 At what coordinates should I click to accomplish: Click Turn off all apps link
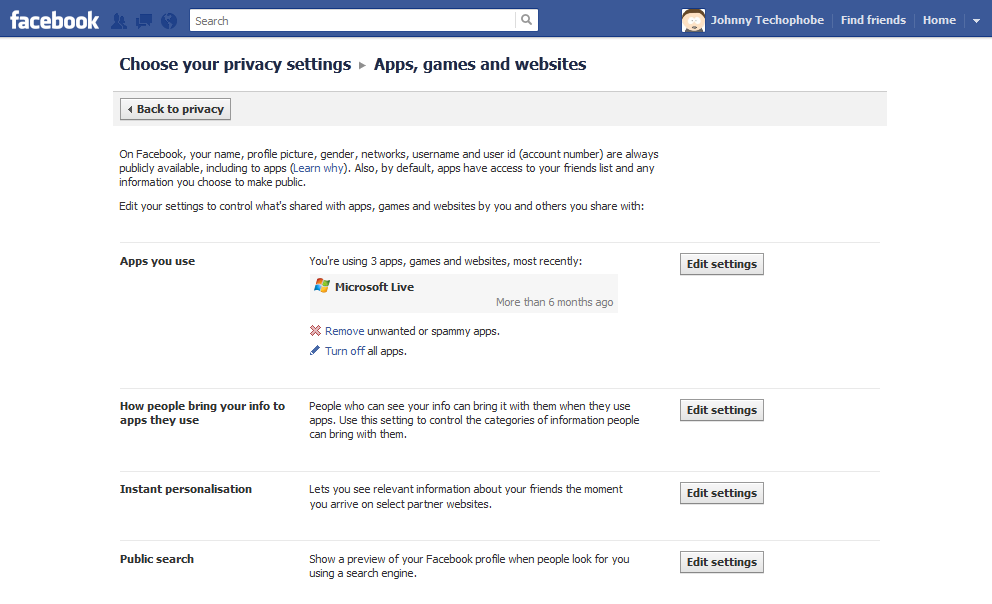click(x=345, y=351)
